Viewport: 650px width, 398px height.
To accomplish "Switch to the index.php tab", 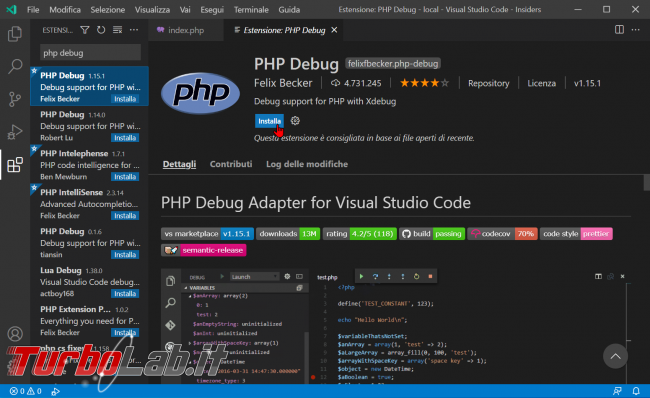I will pos(186,30).
